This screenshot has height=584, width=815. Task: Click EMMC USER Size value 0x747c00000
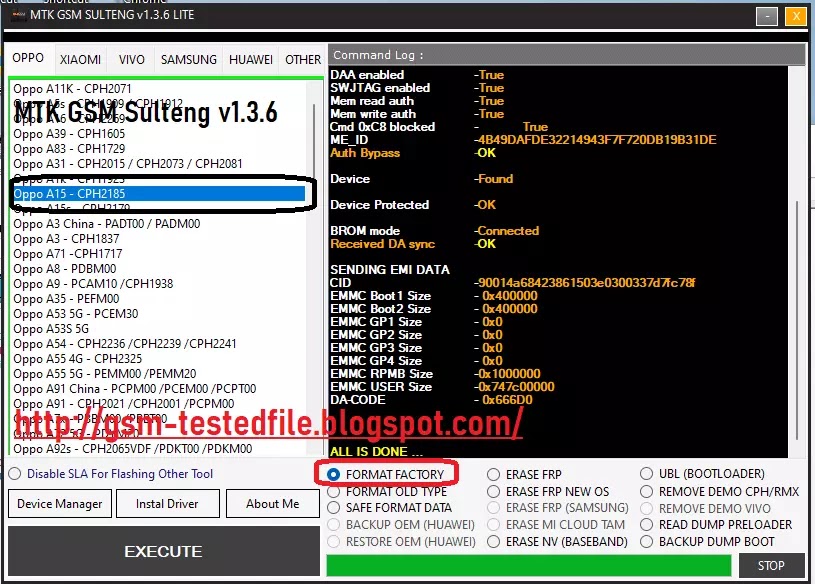(x=514, y=387)
